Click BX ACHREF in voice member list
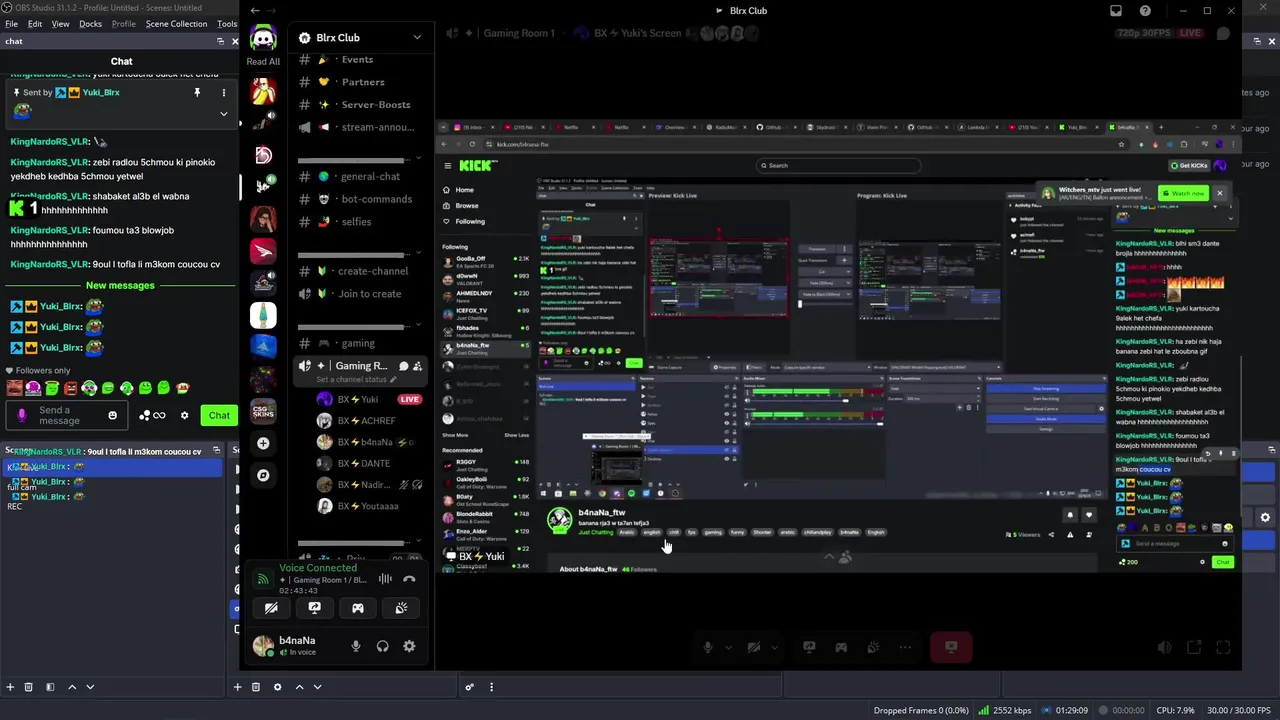This screenshot has width=1280, height=720. coord(368,421)
